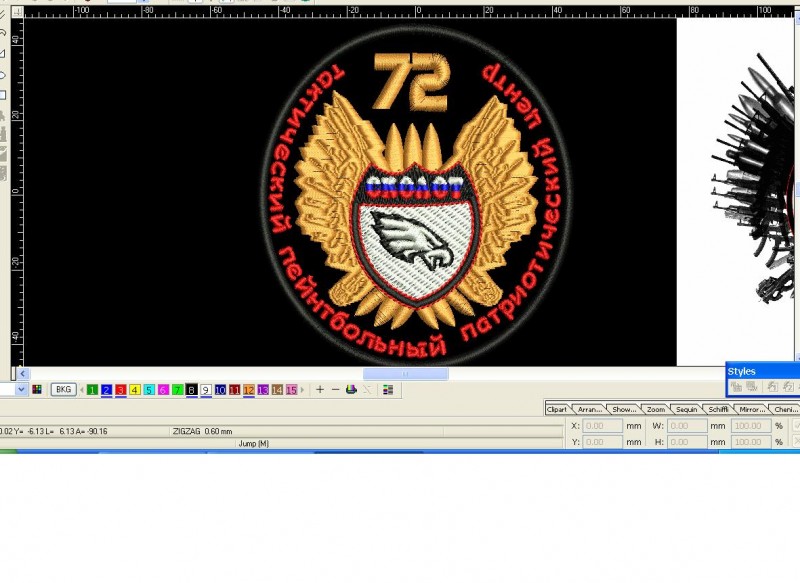Switch to the Sequin tab
Screen dimensions: 800x583
click(686, 409)
